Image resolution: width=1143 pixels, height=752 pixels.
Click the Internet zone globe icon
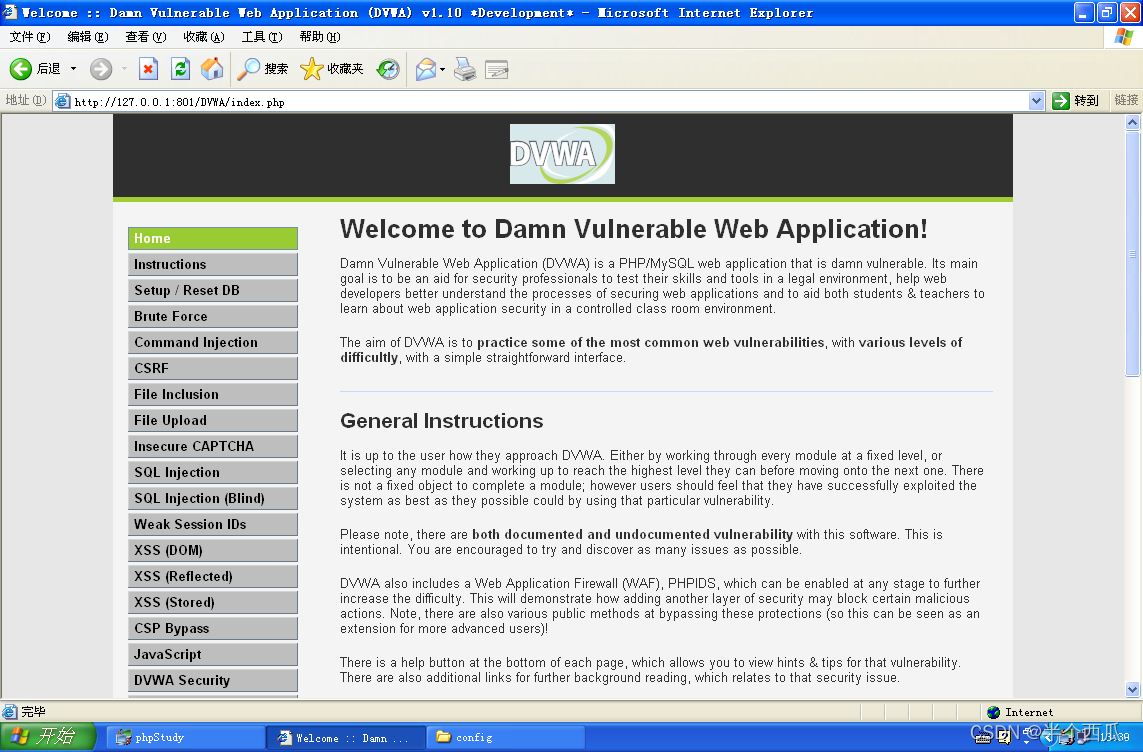[994, 712]
